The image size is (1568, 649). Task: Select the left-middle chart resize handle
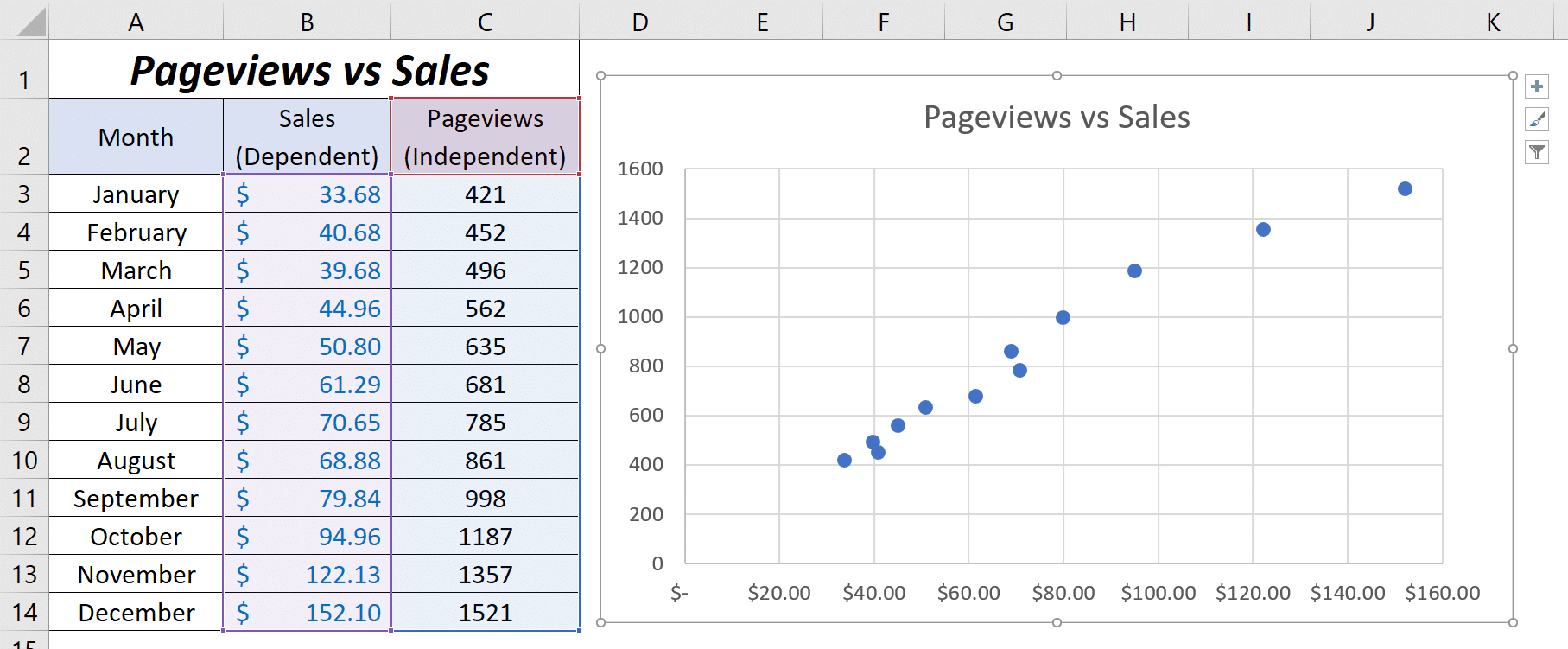pos(601,349)
